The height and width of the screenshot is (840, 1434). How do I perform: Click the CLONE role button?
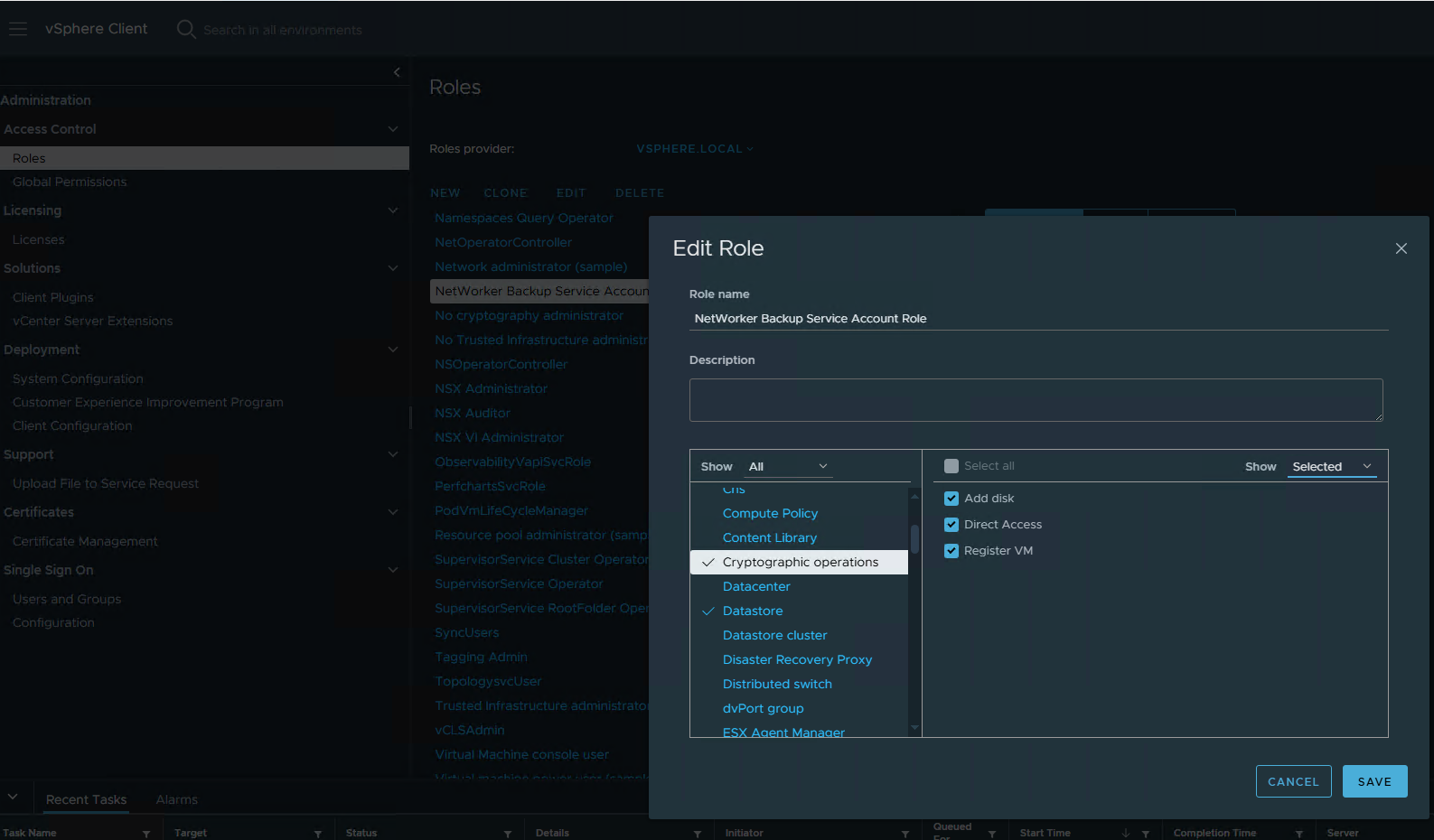(x=505, y=193)
